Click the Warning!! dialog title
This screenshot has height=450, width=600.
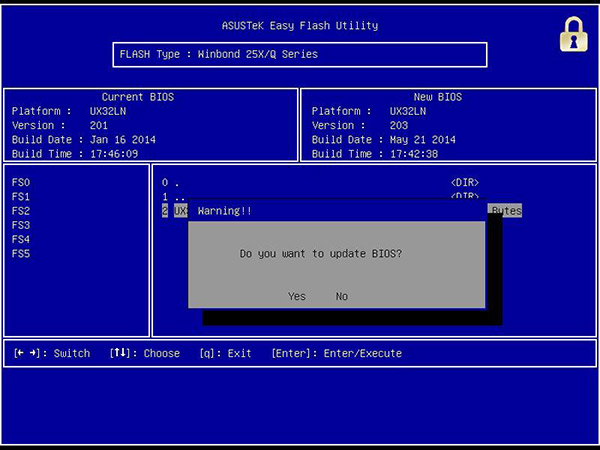(x=225, y=211)
